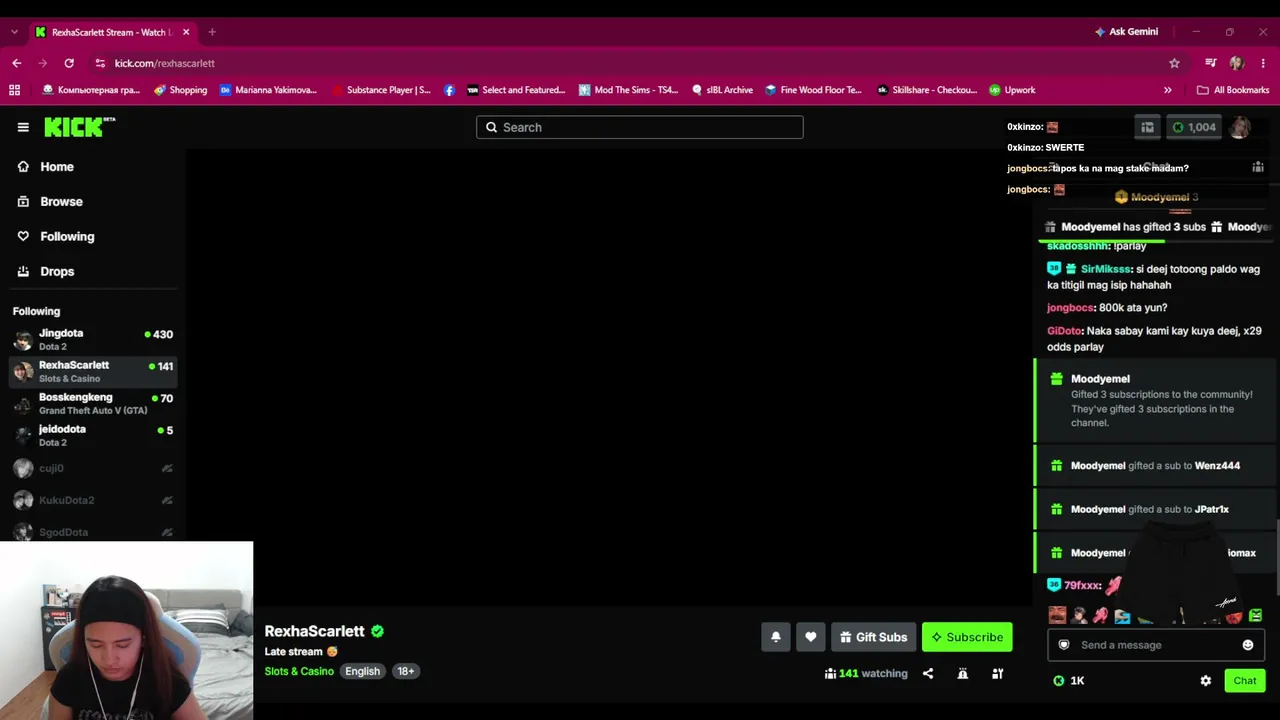
Task: Click Wenz444 username in gifted sub message
Action: click(x=1217, y=466)
